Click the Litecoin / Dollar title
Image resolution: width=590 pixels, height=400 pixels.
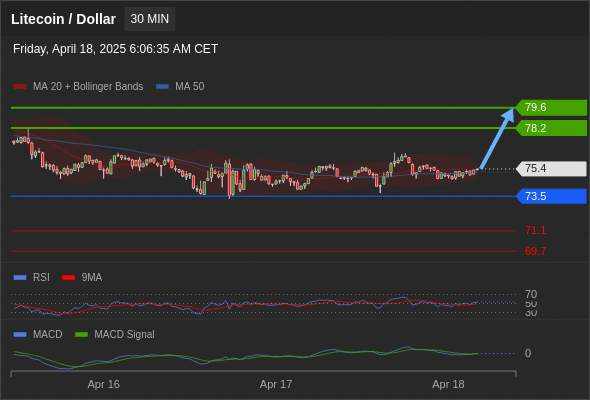click(63, 19)
